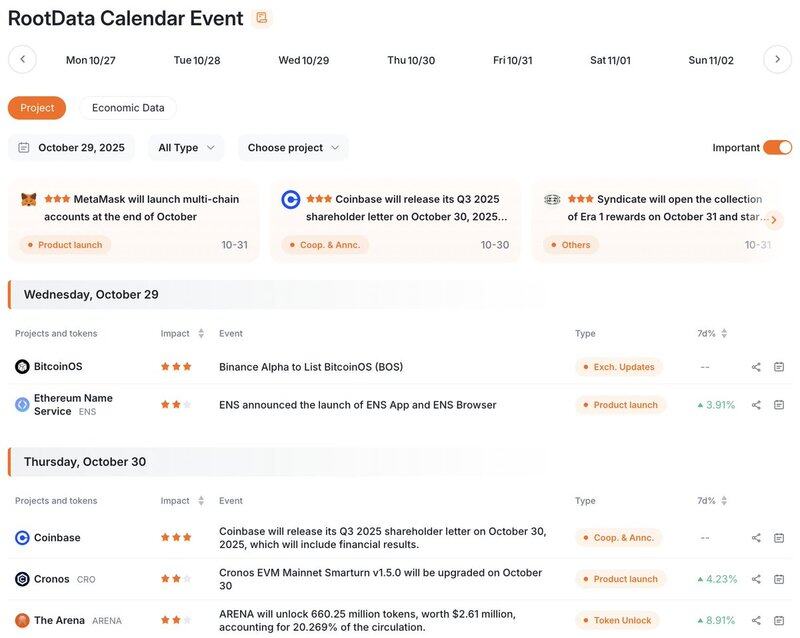Sort Thursday events by 7d% change
The width and height of the screenshot is (800, 638).
[x=724, y=501]
